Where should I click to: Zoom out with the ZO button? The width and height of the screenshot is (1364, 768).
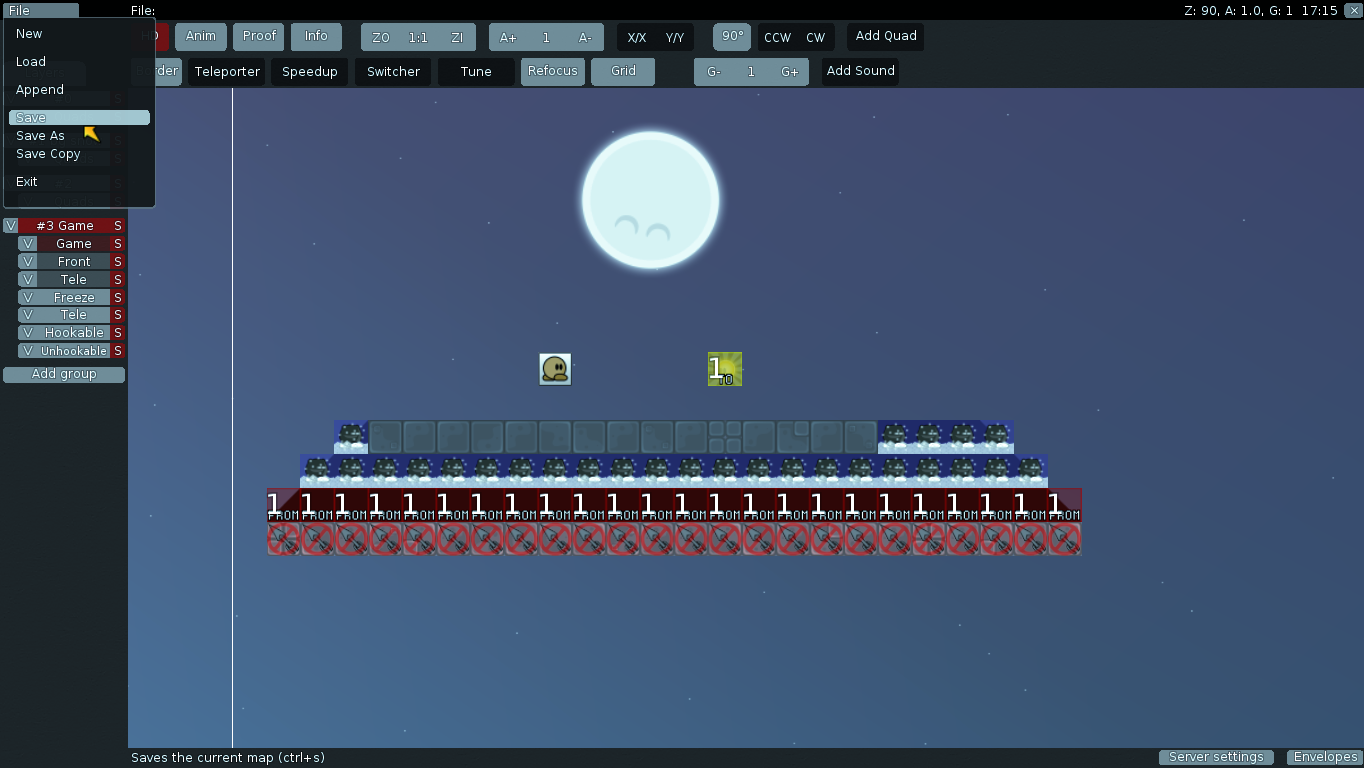(380, 37)
